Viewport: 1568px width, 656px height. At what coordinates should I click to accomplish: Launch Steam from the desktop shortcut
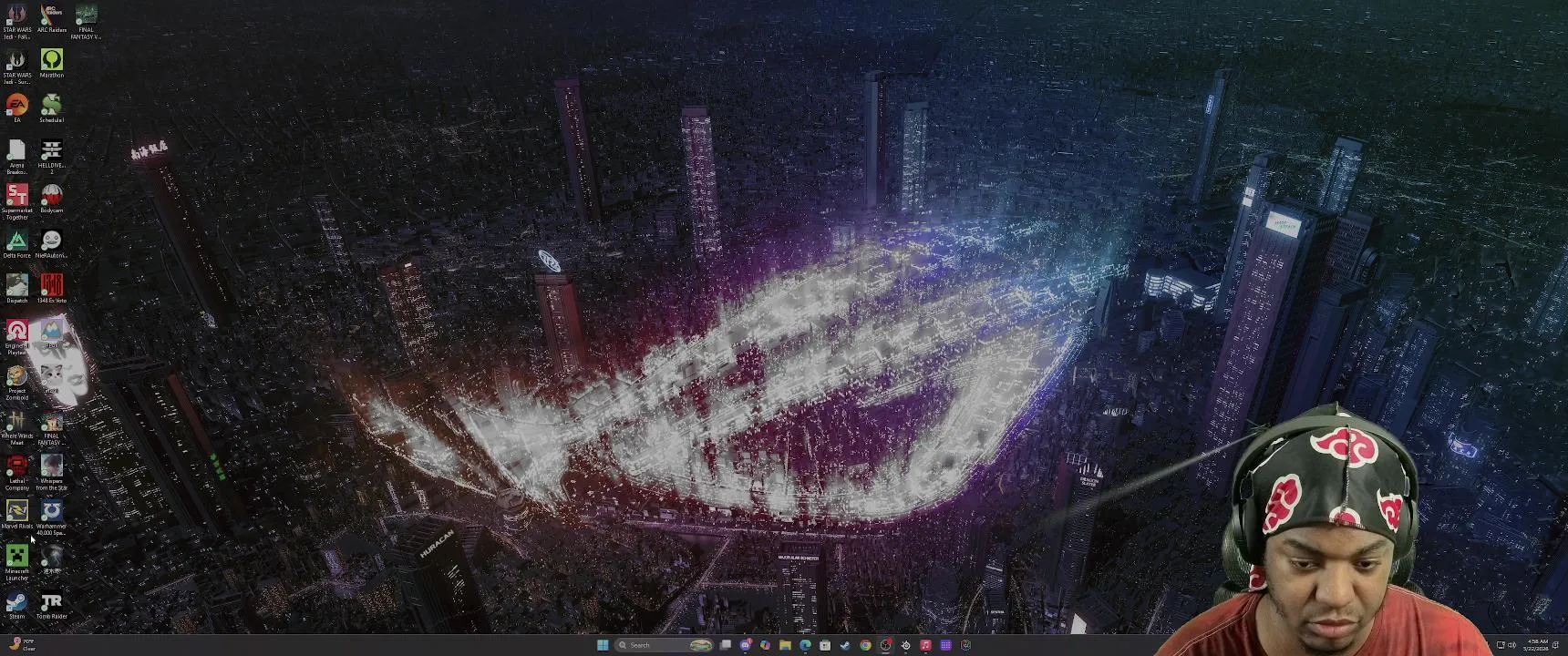pos(16,606)
